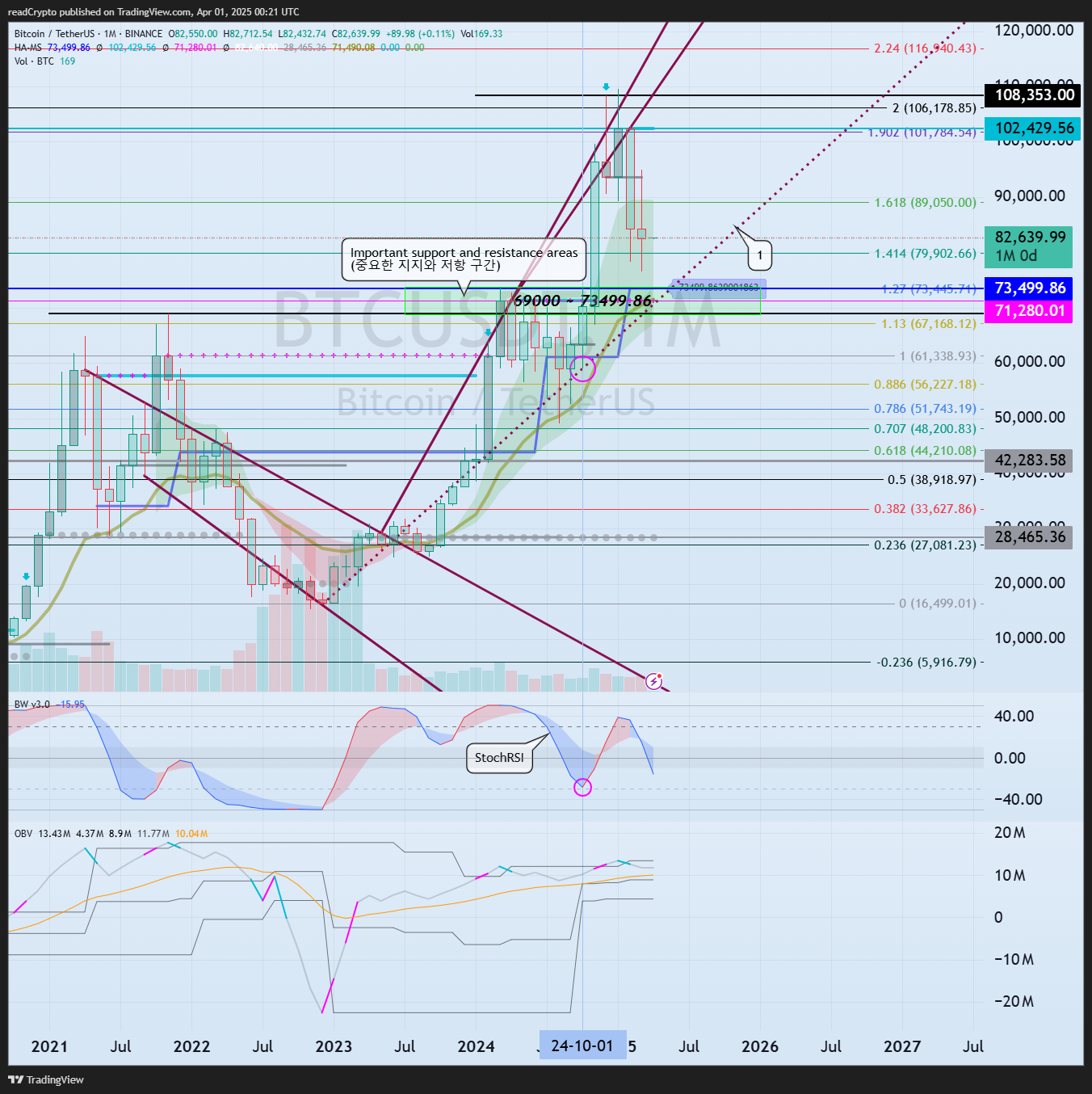This screenshot has width=1092, height=1094.
Task: Click the 60,000.00 price axis value
Action: tap(1030, 362)
